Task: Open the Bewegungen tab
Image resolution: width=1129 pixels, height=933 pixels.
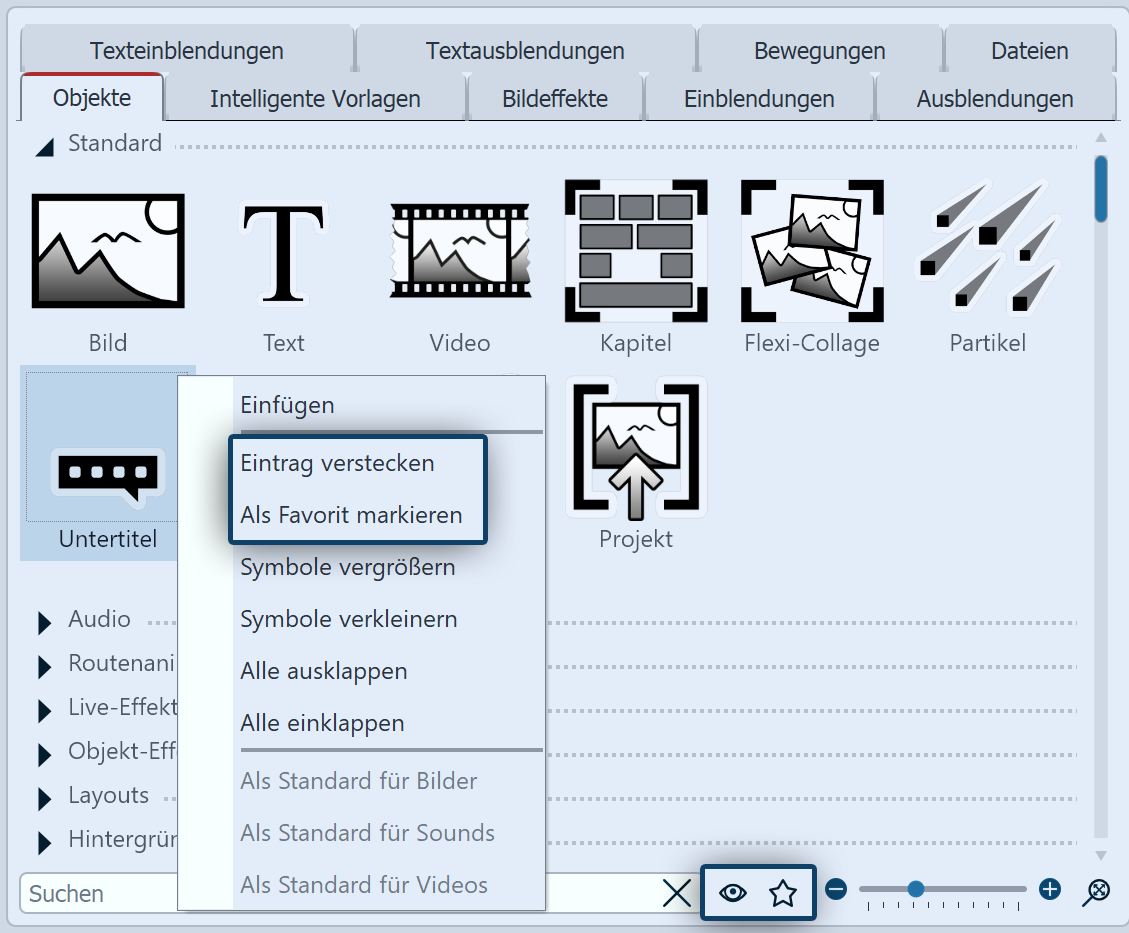Action: coord(819,50)
